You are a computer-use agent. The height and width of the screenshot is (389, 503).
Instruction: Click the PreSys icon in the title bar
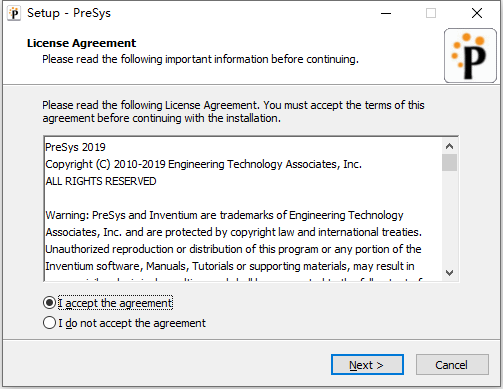(14, 13)
